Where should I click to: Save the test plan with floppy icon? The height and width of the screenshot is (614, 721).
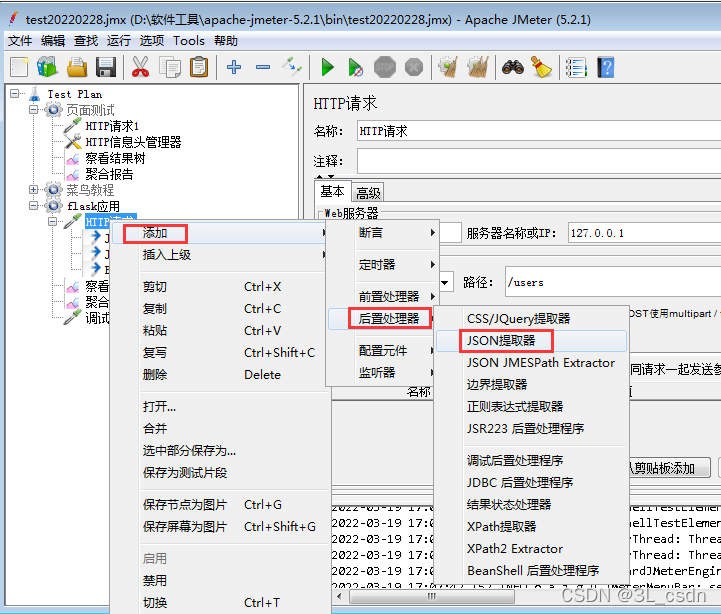coord(106,67)
